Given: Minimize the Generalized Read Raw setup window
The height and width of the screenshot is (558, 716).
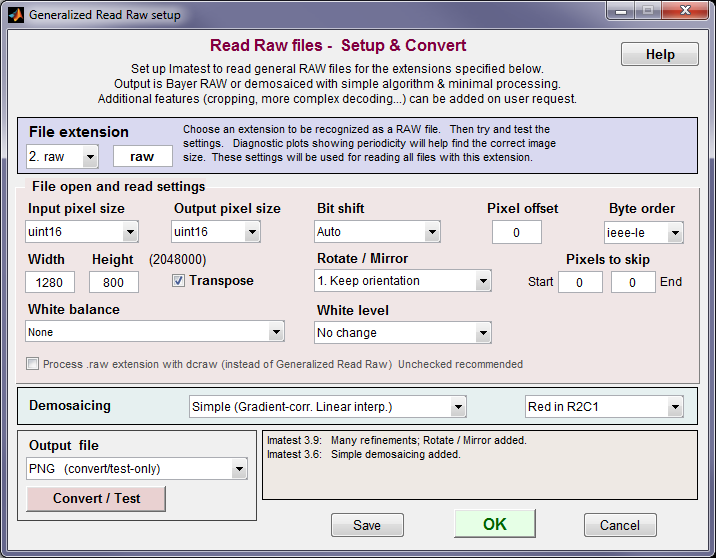Looking at the screenshot, I should pyautogui.click(x=621, y=11).
